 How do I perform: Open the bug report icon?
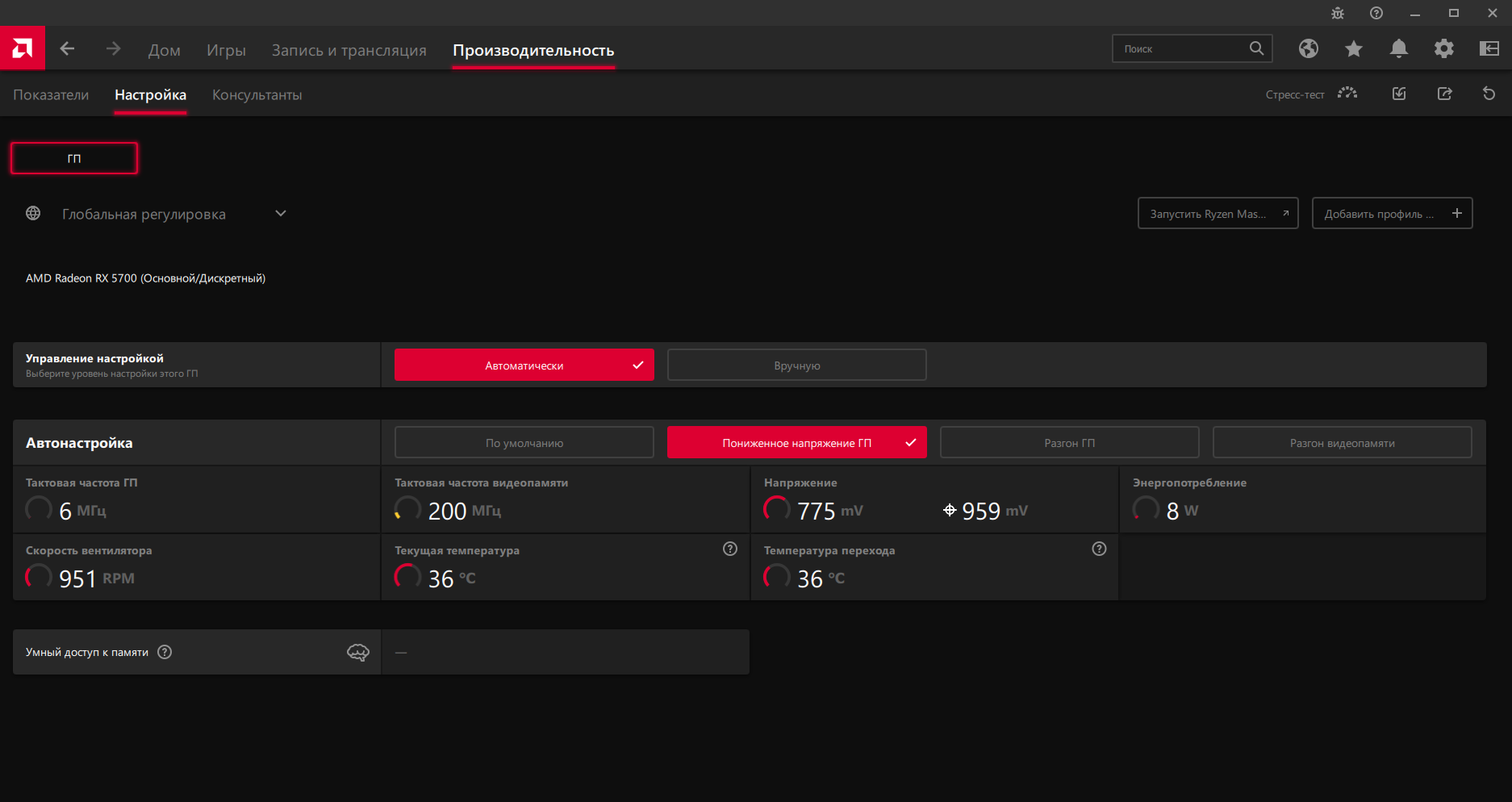pos(1338,13)
